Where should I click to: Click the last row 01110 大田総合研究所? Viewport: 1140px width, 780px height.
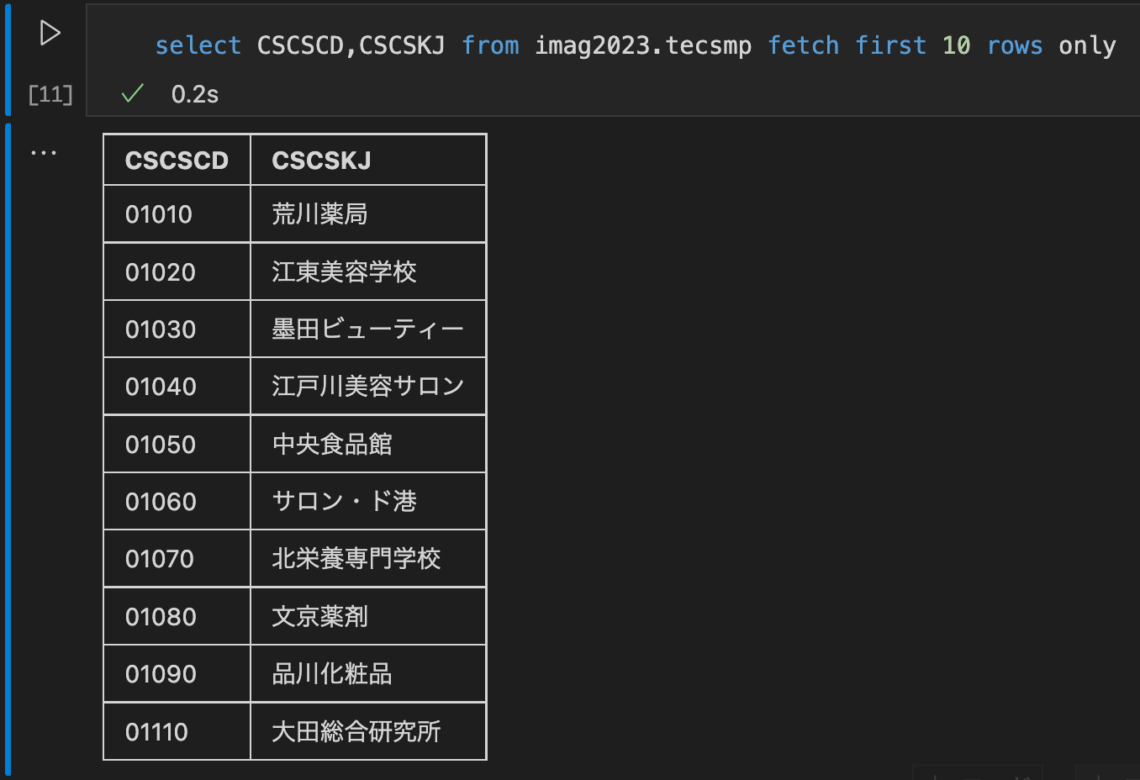click(x=295, y=731)
